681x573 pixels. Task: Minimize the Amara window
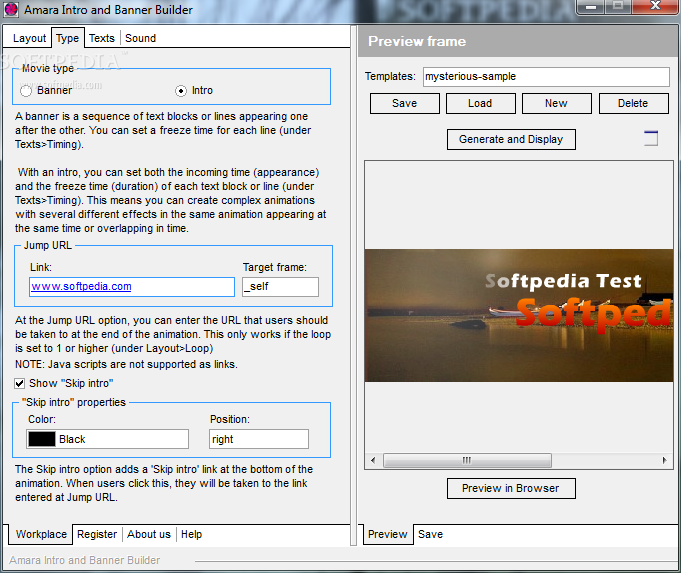point(590,7)
